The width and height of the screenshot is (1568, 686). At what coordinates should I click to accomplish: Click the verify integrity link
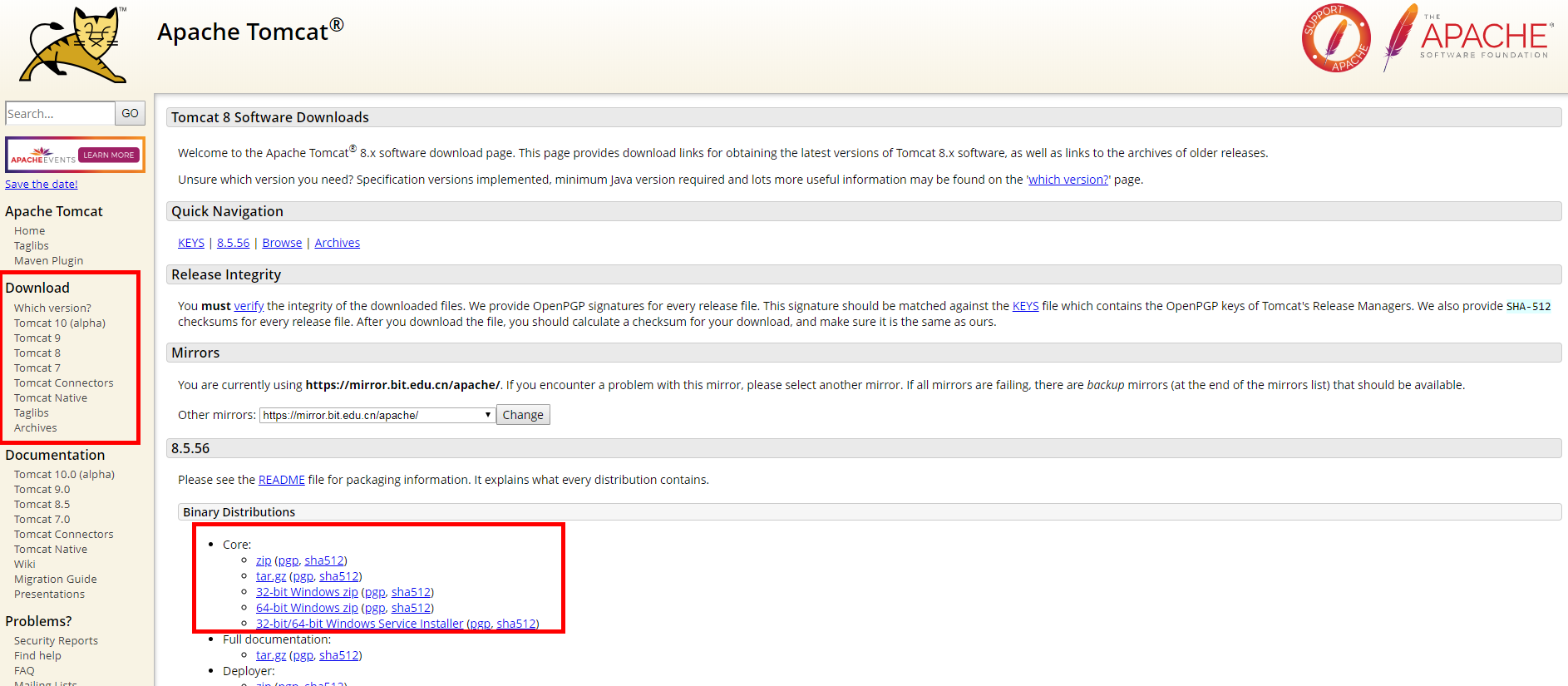coord(249,306)
